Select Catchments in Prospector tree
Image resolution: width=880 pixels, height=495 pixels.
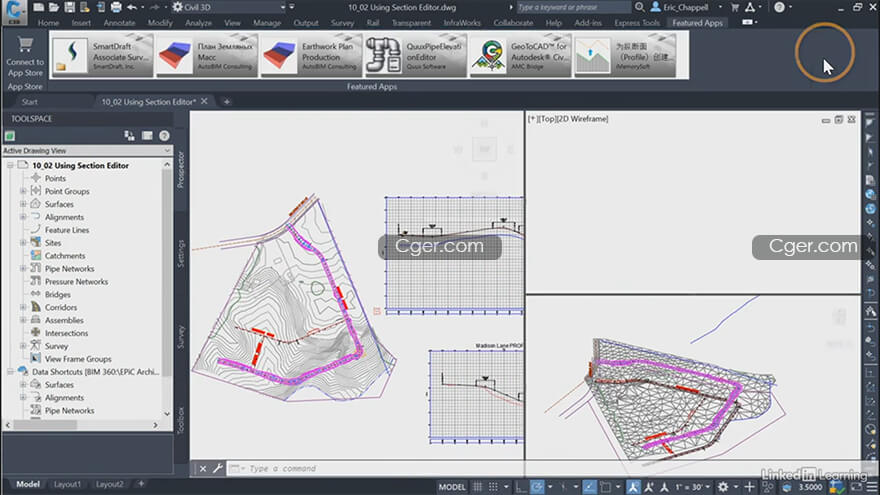pyautogui.click(x=65, y=256)
